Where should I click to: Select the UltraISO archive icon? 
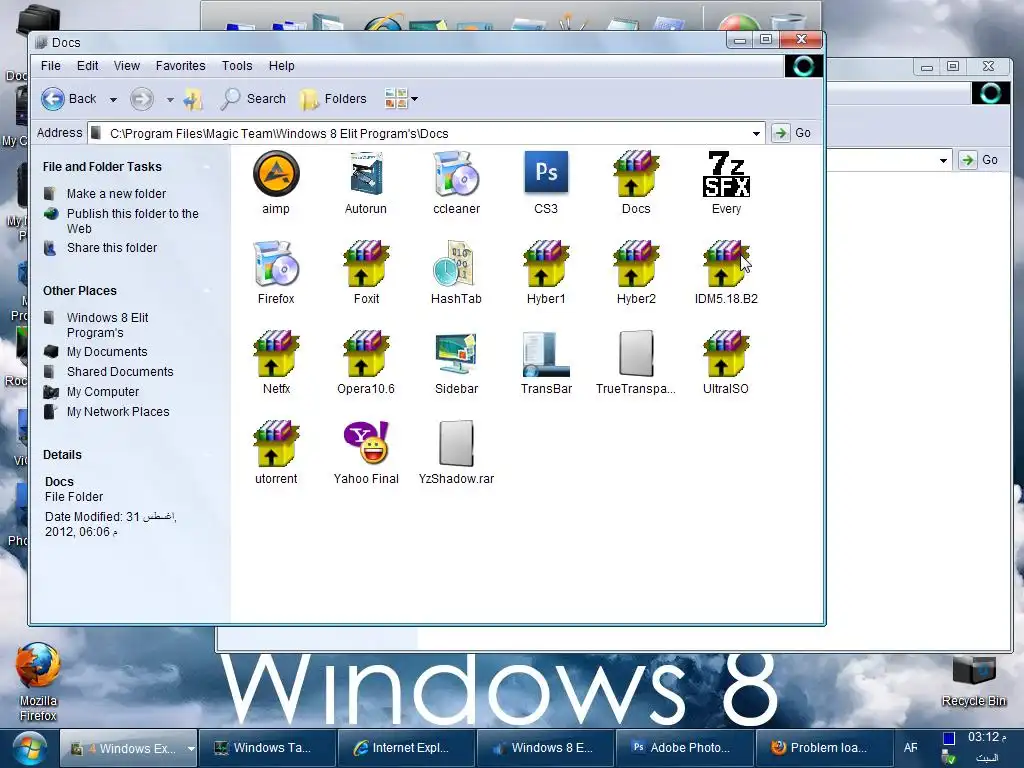[x=726, y=354]
